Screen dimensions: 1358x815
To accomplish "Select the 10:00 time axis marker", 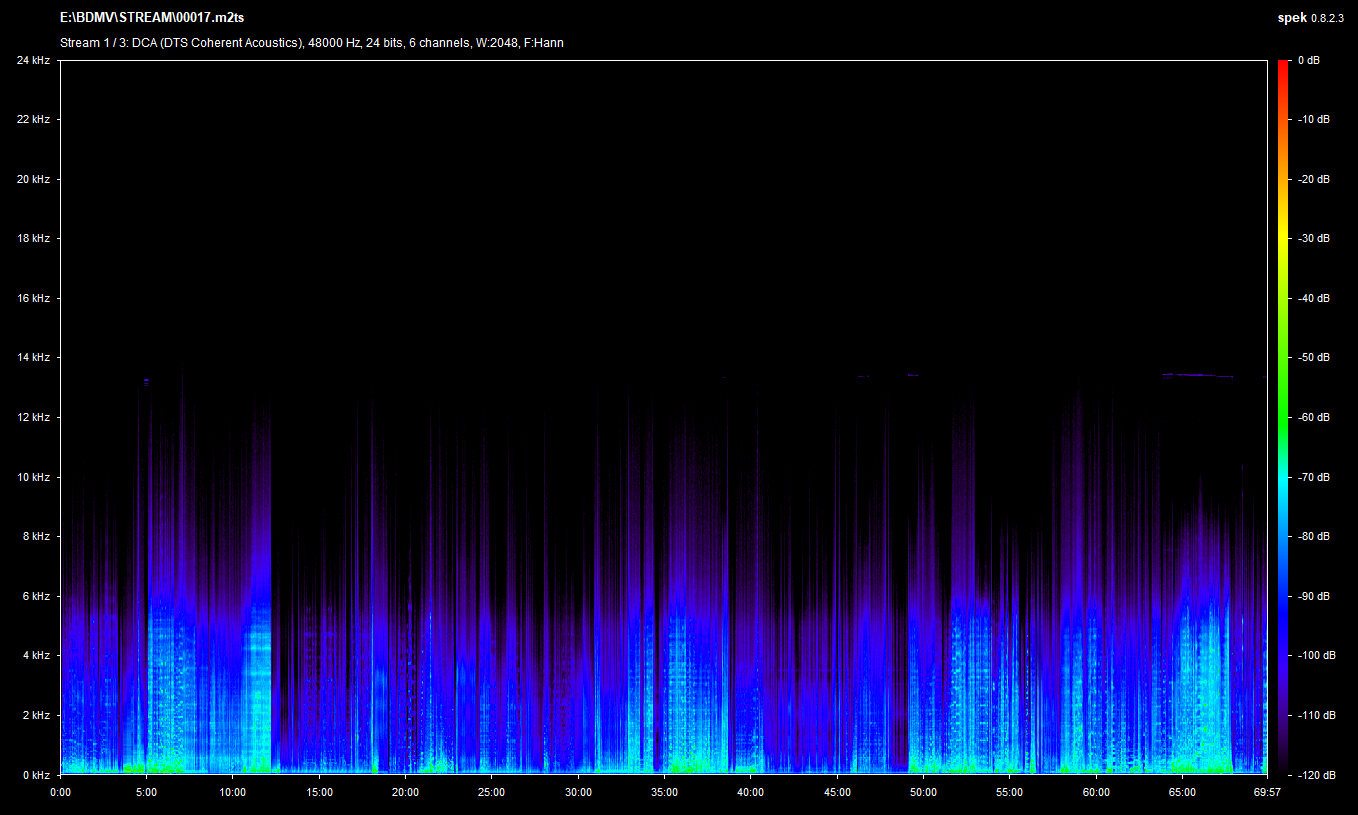I will coord(233,792).
